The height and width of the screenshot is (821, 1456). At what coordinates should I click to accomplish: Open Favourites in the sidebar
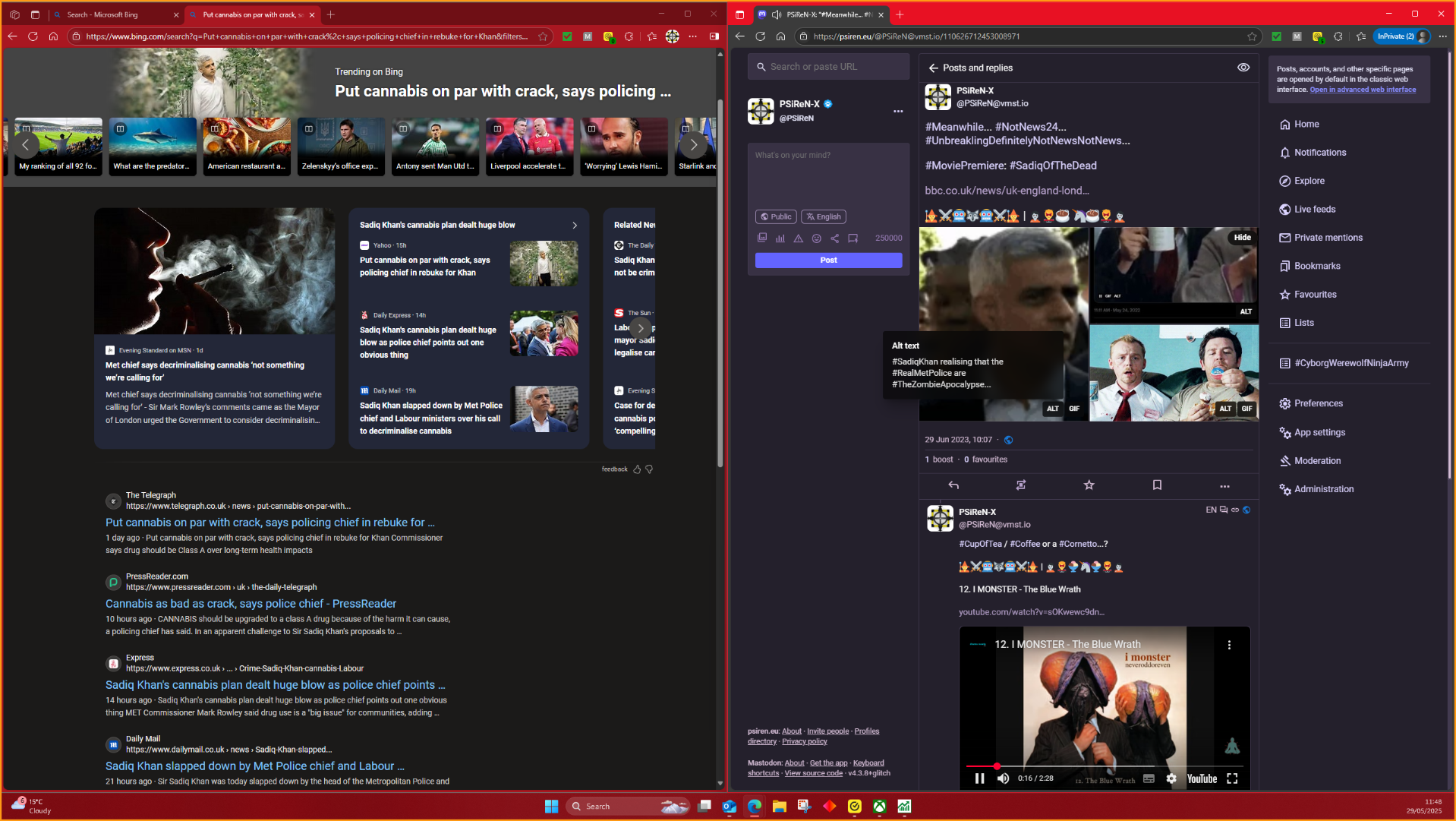[1308, 295]
